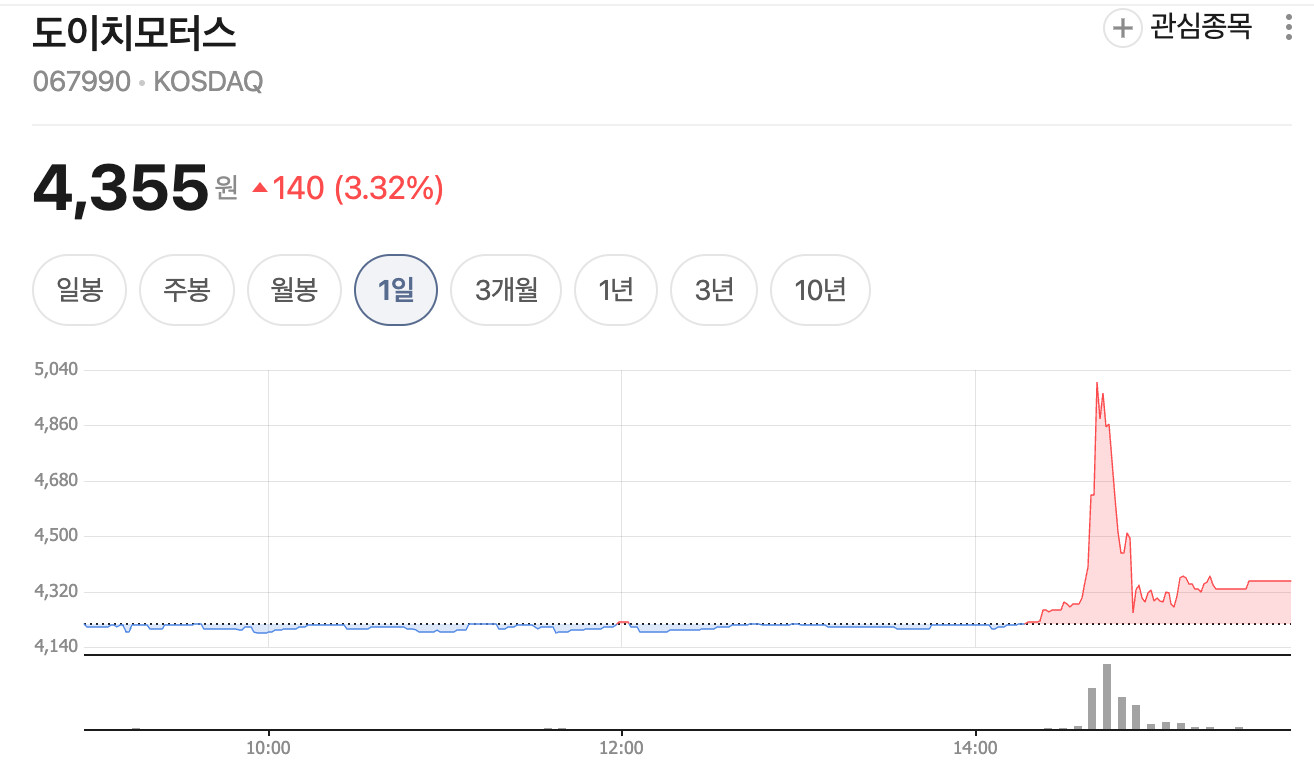Screen dimensions: 1314x772
Task: Click the tallest volume bar
Action: 1107,696
